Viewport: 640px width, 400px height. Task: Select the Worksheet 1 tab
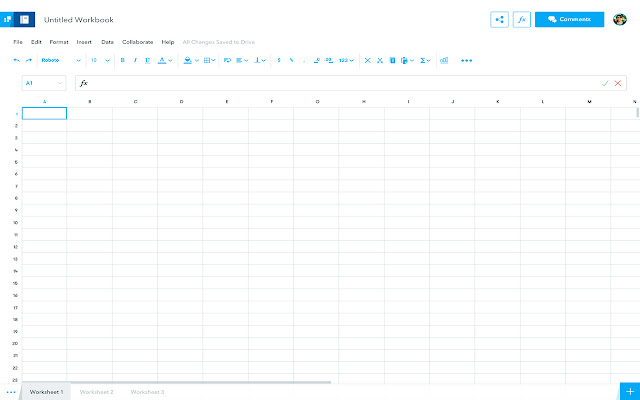[x=46, y=392]
